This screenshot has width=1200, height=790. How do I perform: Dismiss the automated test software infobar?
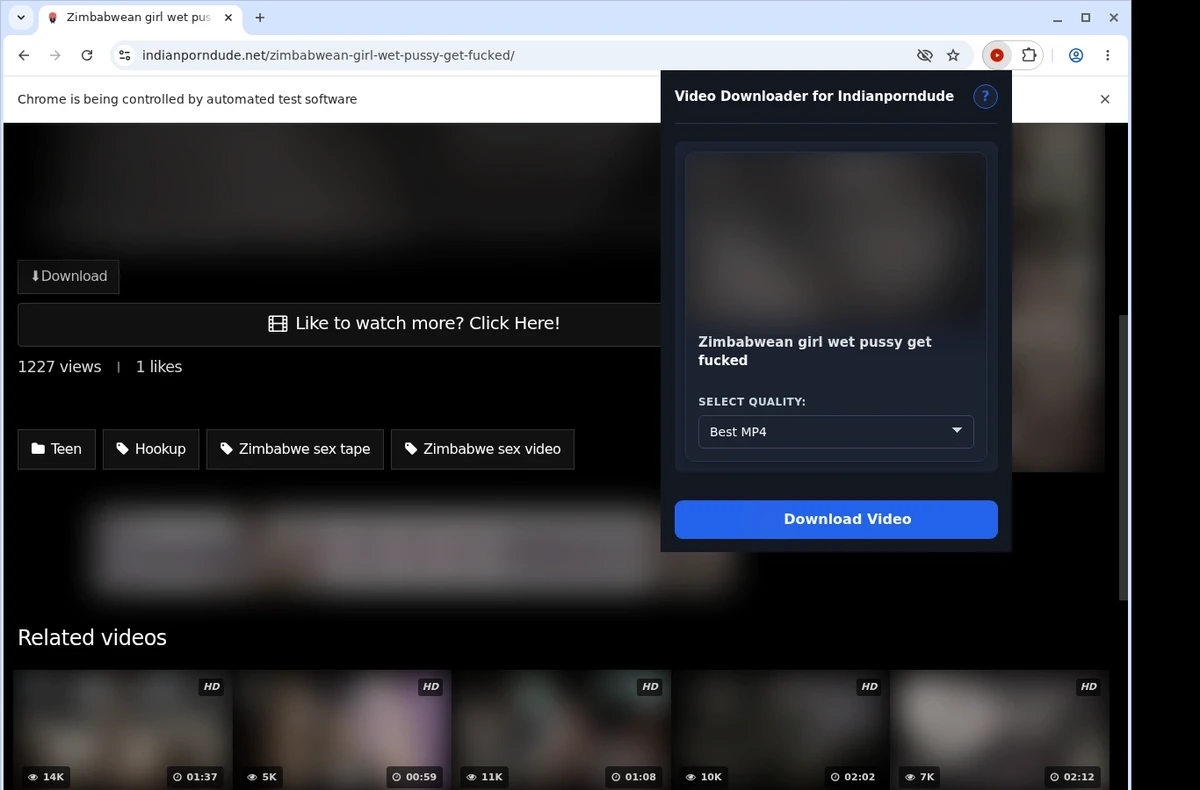pyautogui.click(x=1105, y=99)
